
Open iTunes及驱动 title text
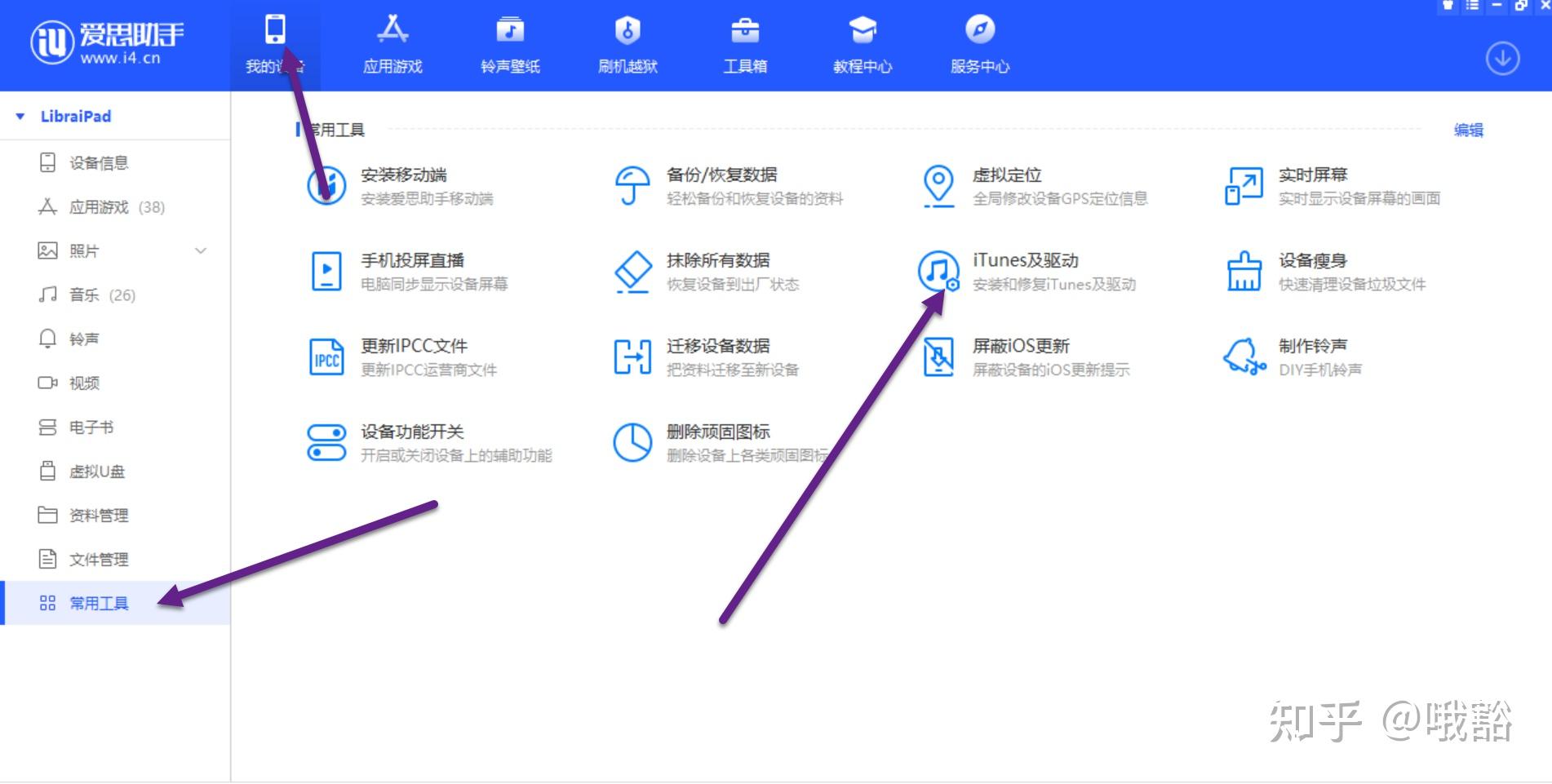[1026, 260]
